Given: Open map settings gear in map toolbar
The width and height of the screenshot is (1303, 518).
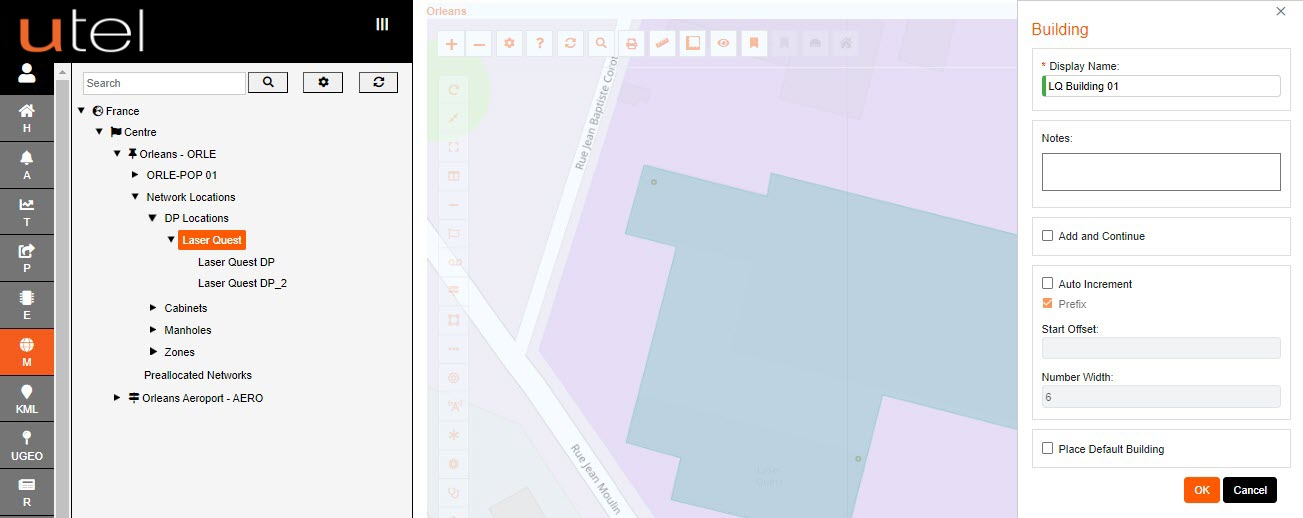Looking at the screenshot, I should (510, 44).
